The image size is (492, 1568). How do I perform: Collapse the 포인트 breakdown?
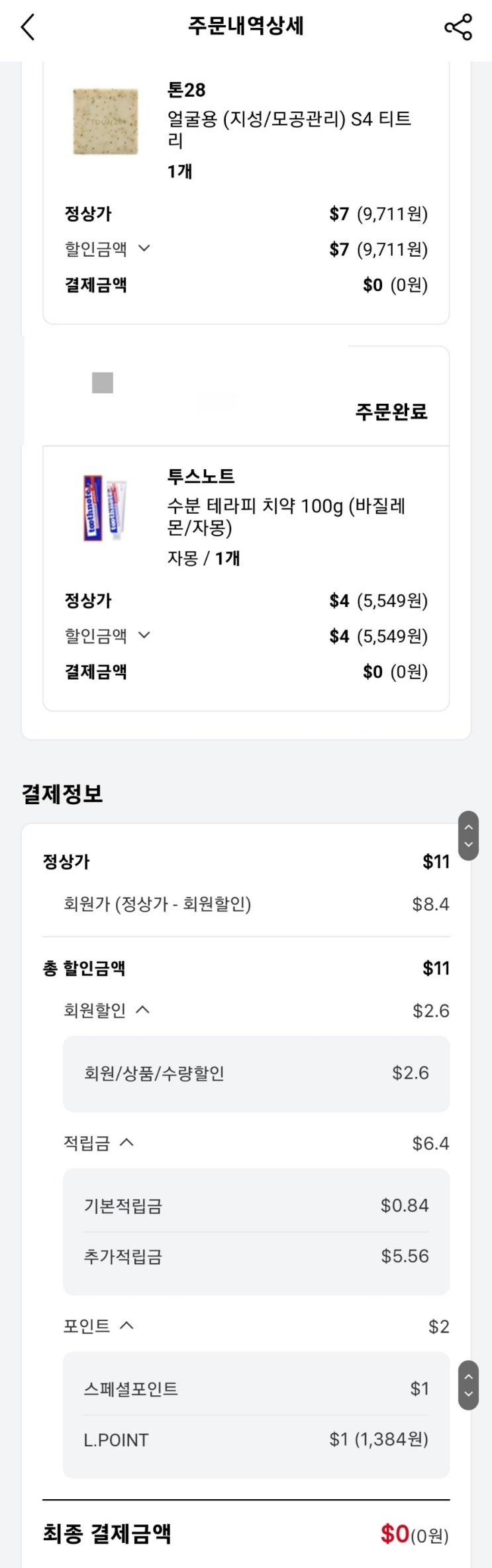click(98, 1326)
